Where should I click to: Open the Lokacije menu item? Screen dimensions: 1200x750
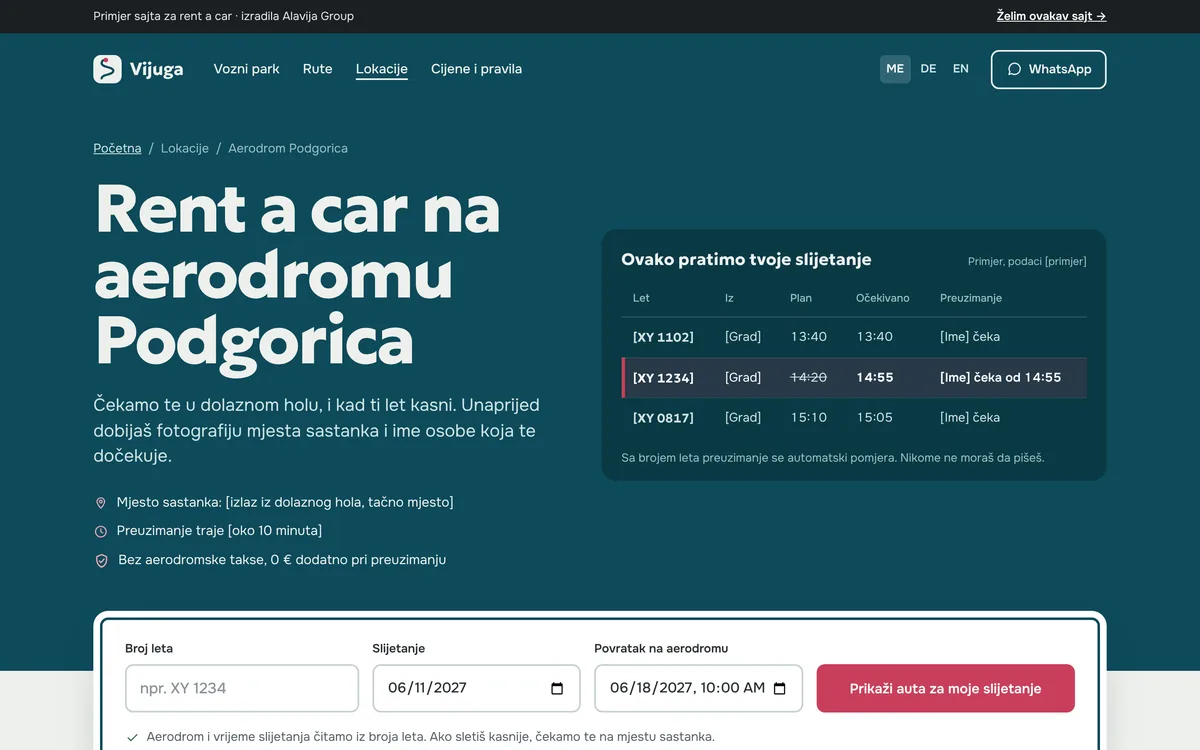pyautogui.click(x=382, y=69)
